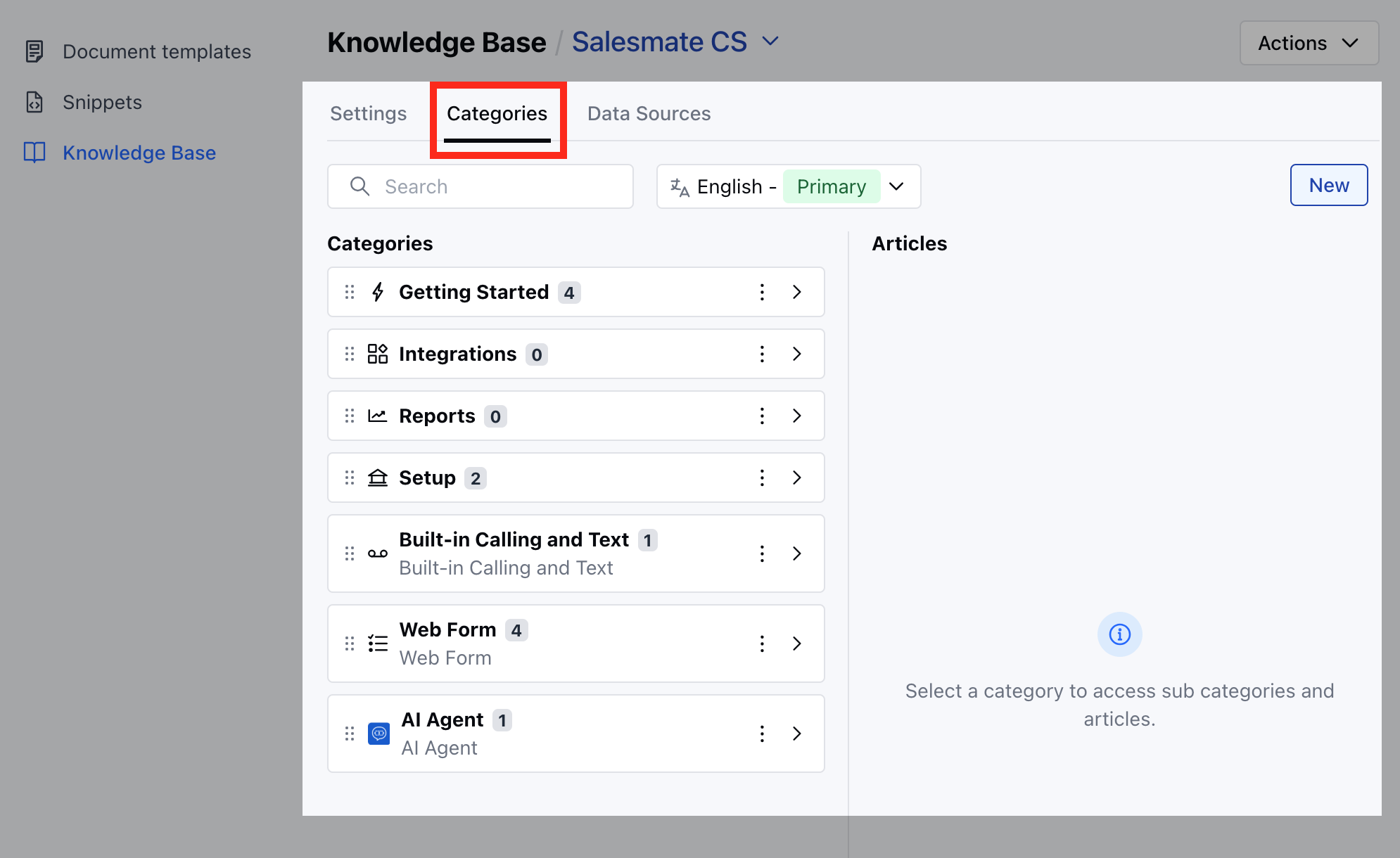Expand the AI Agent category arrow
The image size is (1400, 858).
tap(797, 734)
